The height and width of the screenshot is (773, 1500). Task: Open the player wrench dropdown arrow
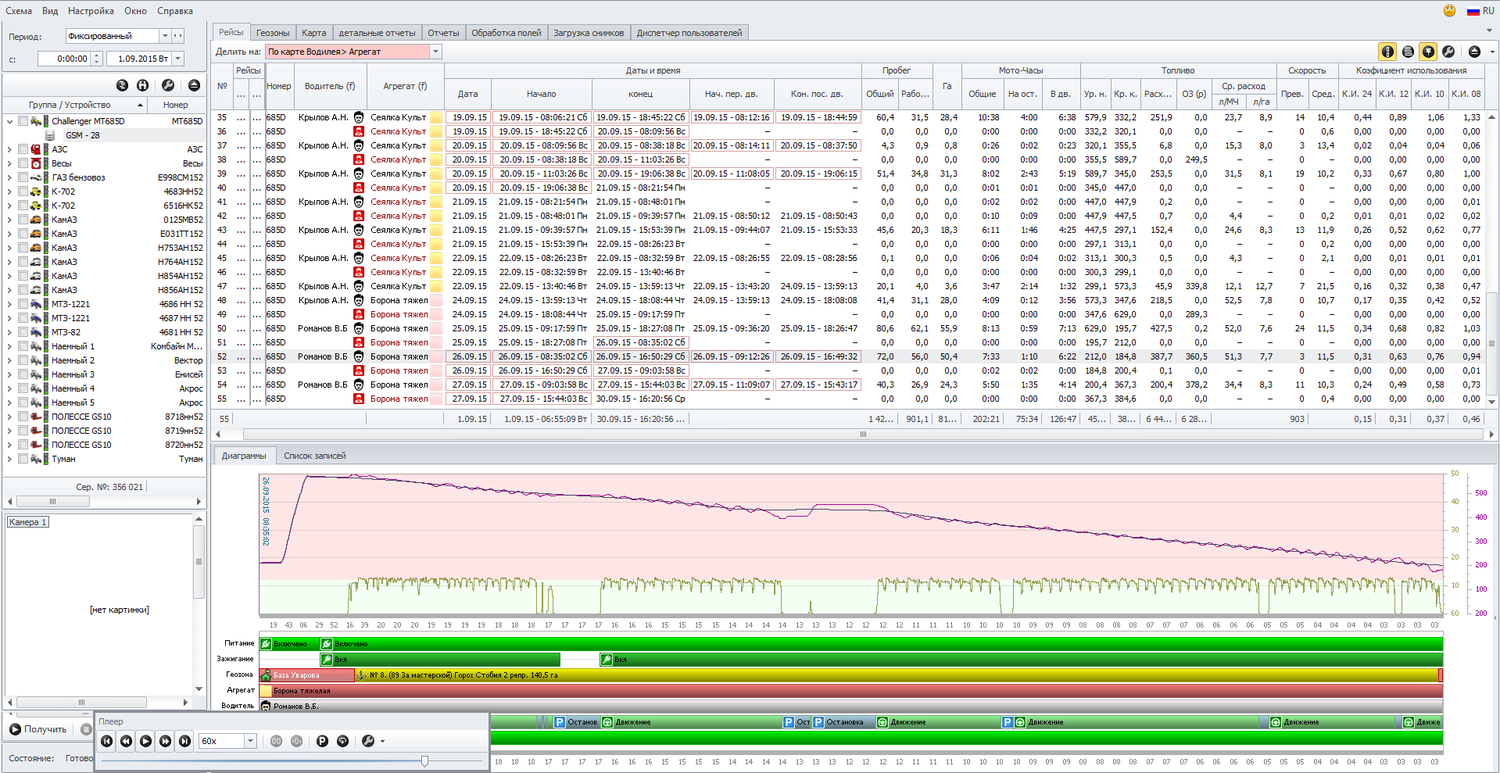point(381,742)
